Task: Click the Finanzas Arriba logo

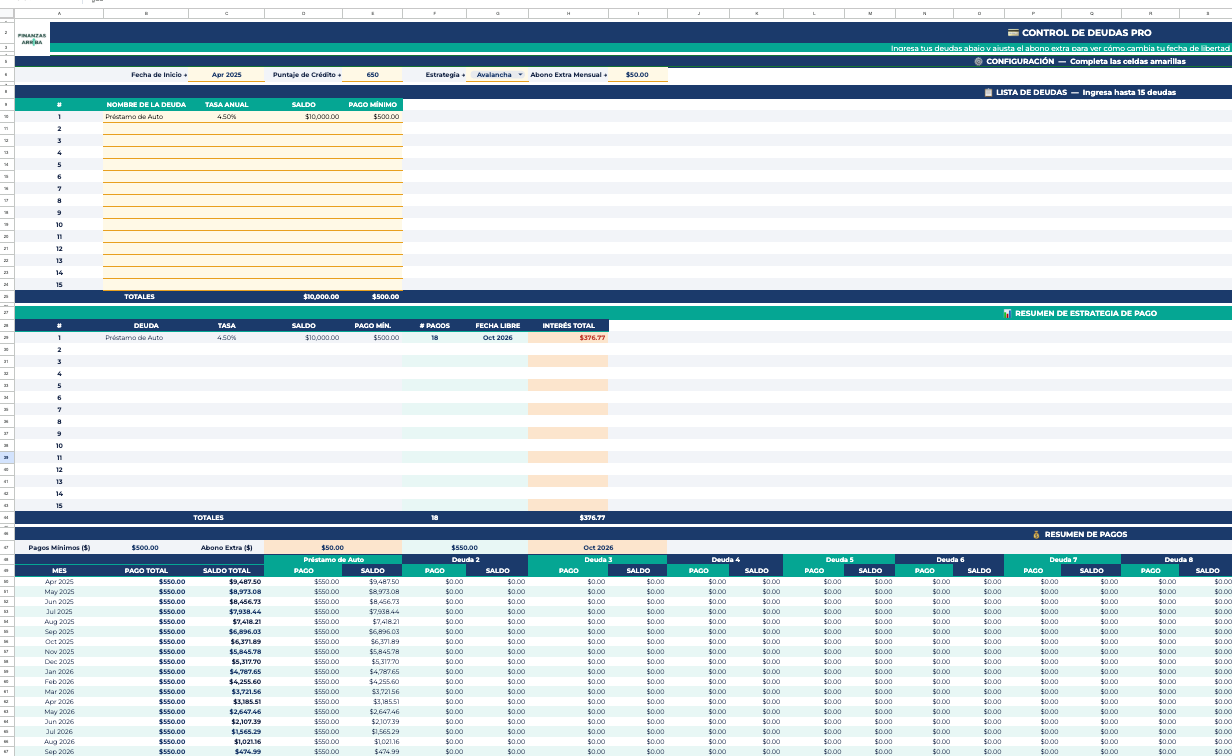Action: tap(32, 39)
